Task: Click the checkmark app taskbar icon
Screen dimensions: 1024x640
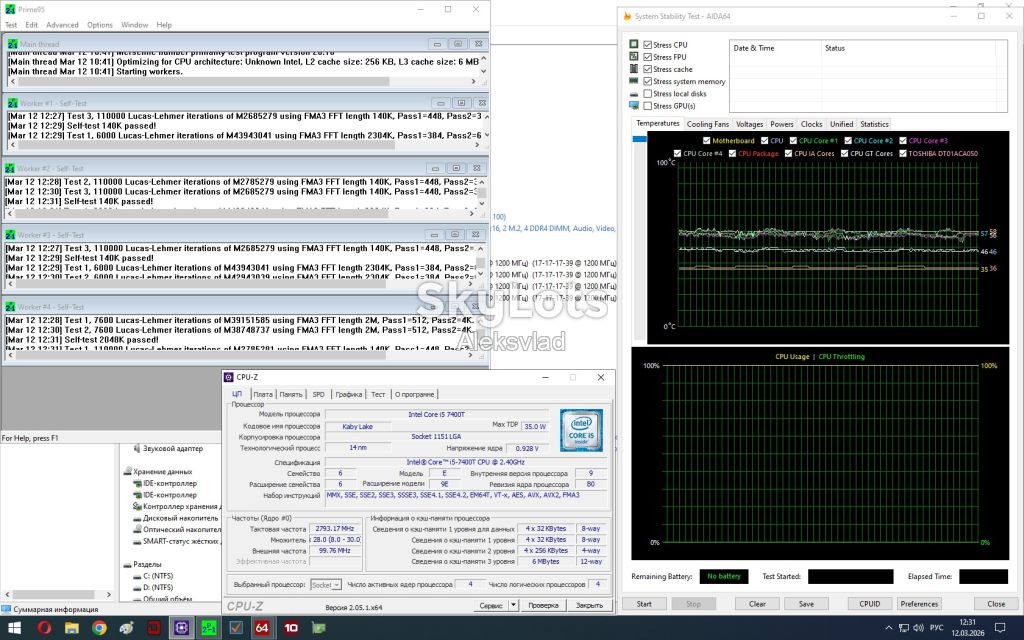Action: 236,628
